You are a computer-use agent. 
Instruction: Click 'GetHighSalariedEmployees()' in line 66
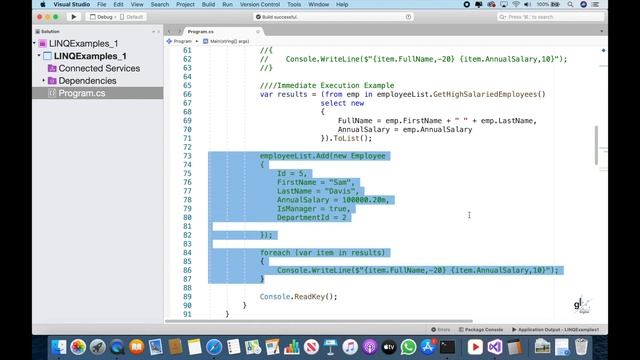point(489,94)
